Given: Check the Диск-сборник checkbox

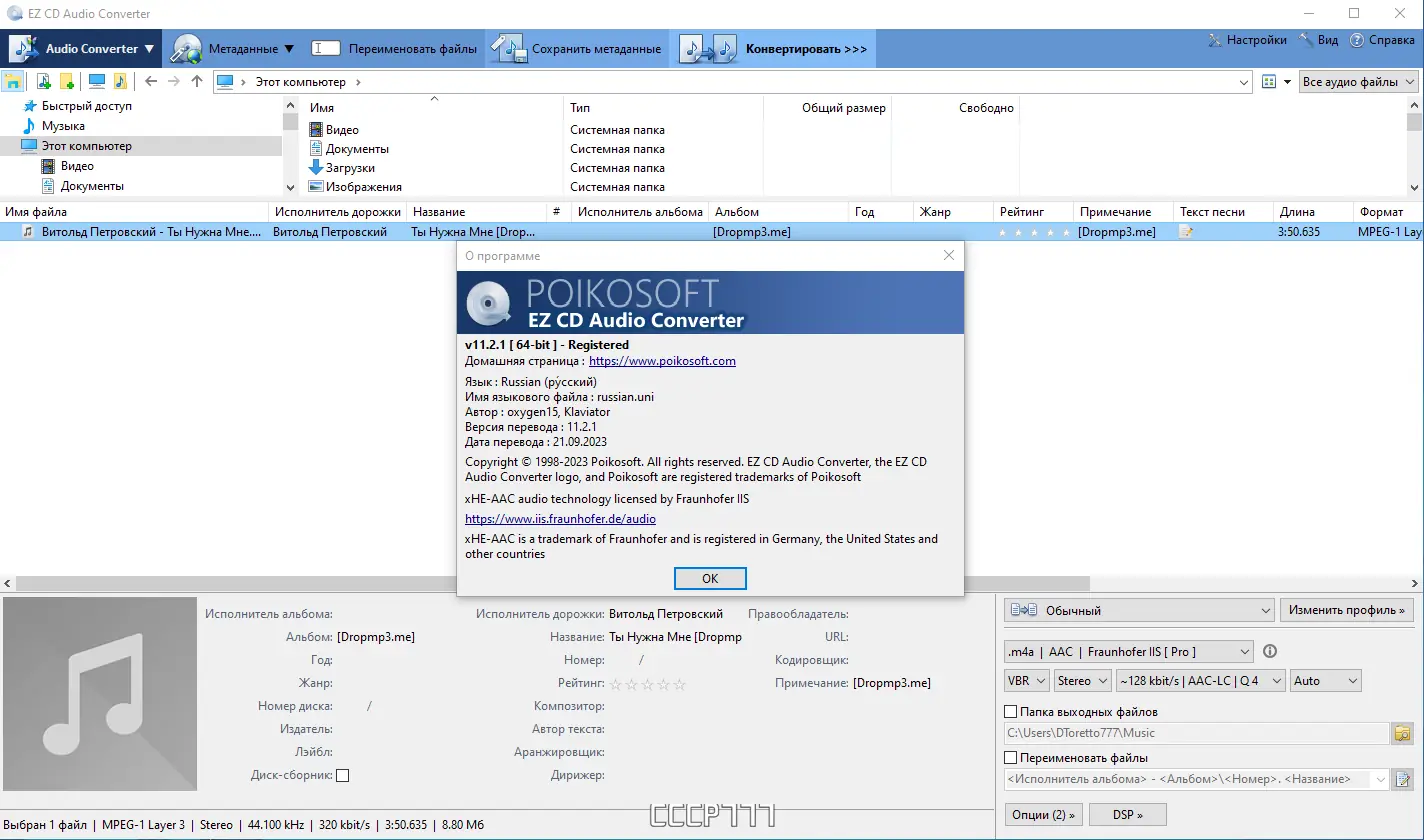Looking at the screenshot, I should point(343,775).
